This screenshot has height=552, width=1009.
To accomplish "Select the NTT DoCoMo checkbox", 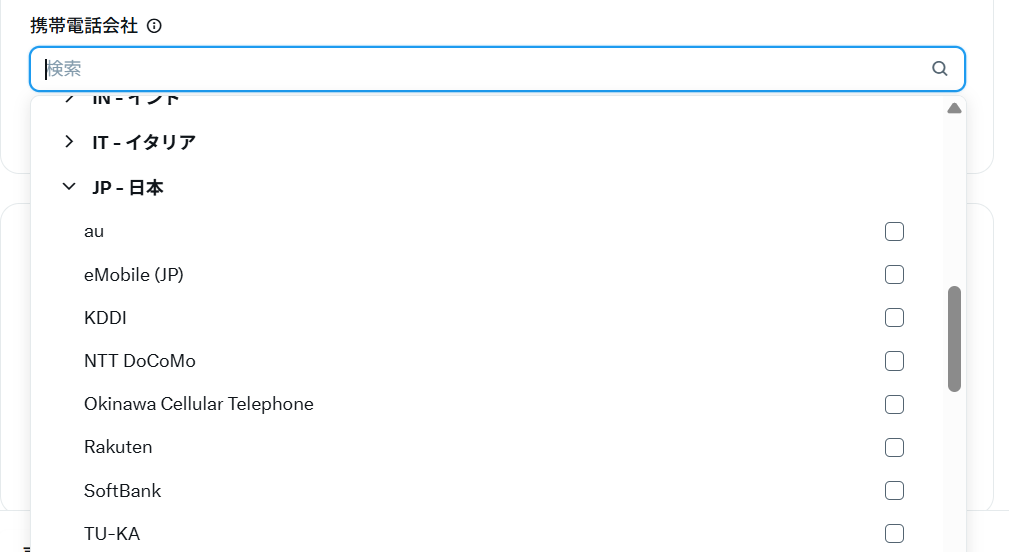I will click(894, 361).
